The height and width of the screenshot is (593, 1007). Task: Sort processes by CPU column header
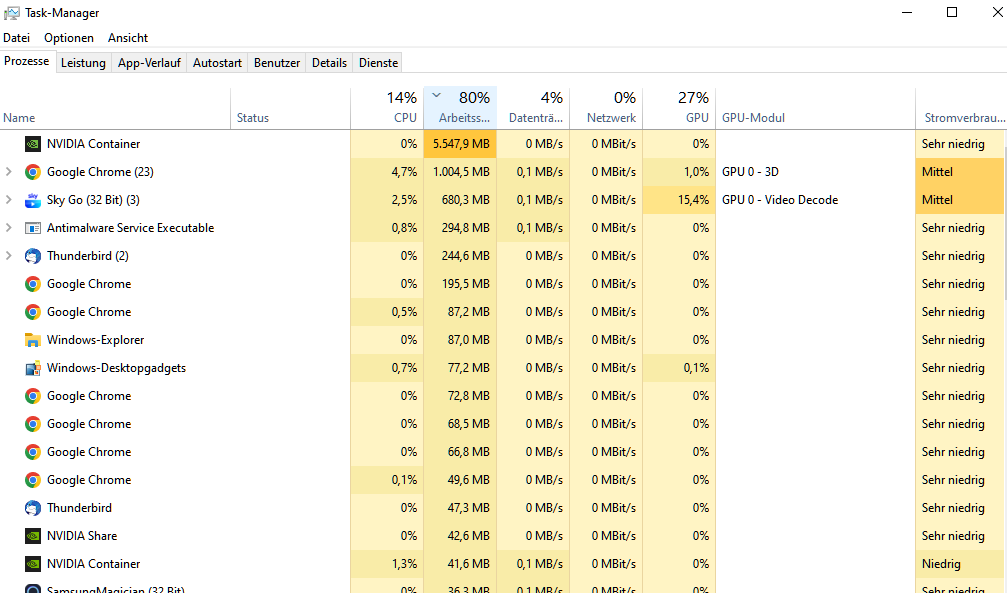(387, 108)
